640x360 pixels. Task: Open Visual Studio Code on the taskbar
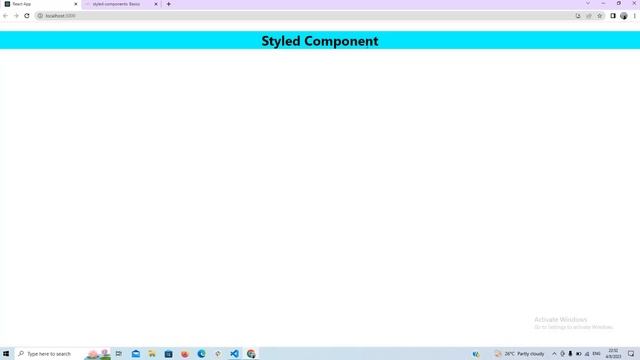234,354
